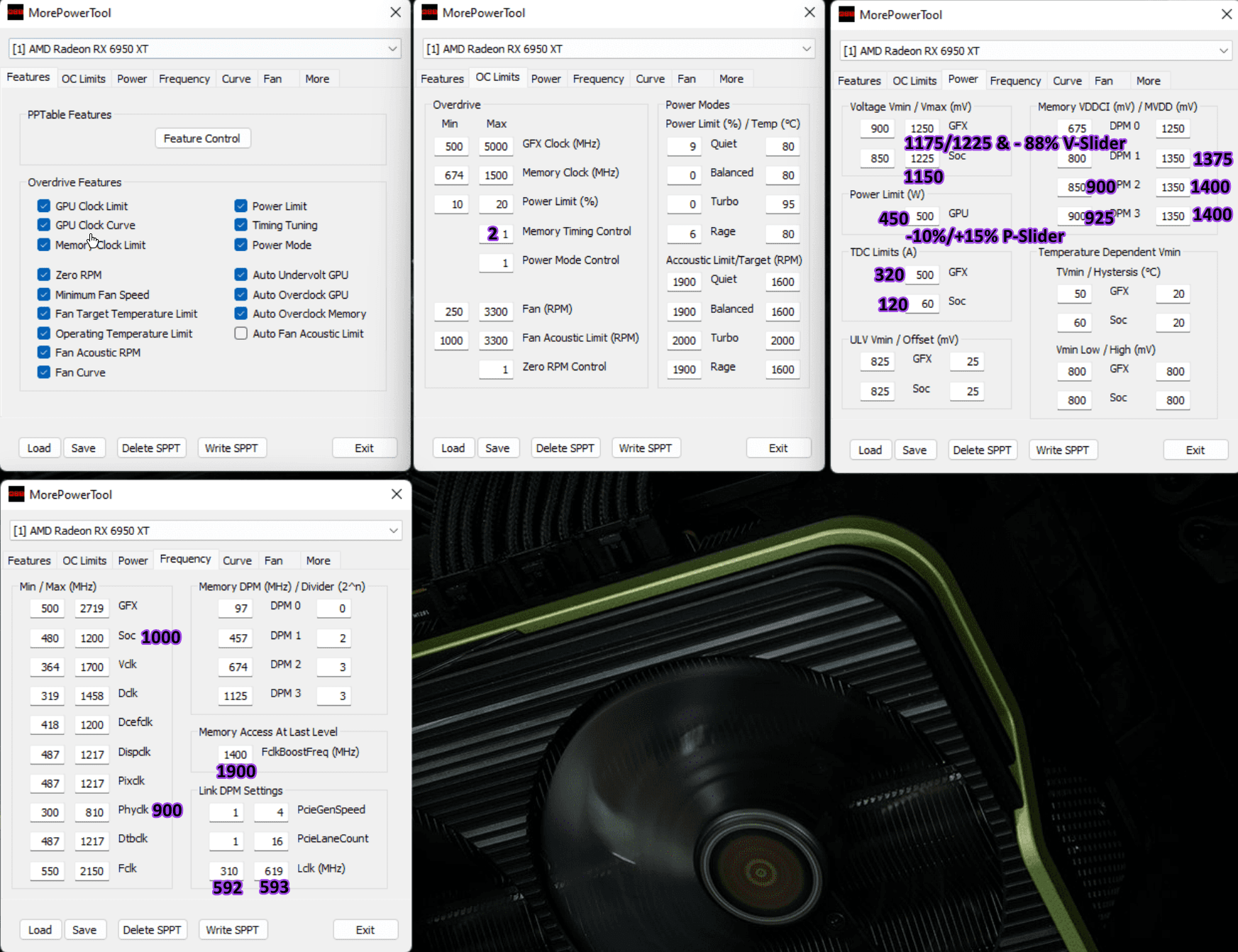Click GFX max frequency field showing 2719
The height and width of the screenshot is (952, 1238).
coord(92,609)
